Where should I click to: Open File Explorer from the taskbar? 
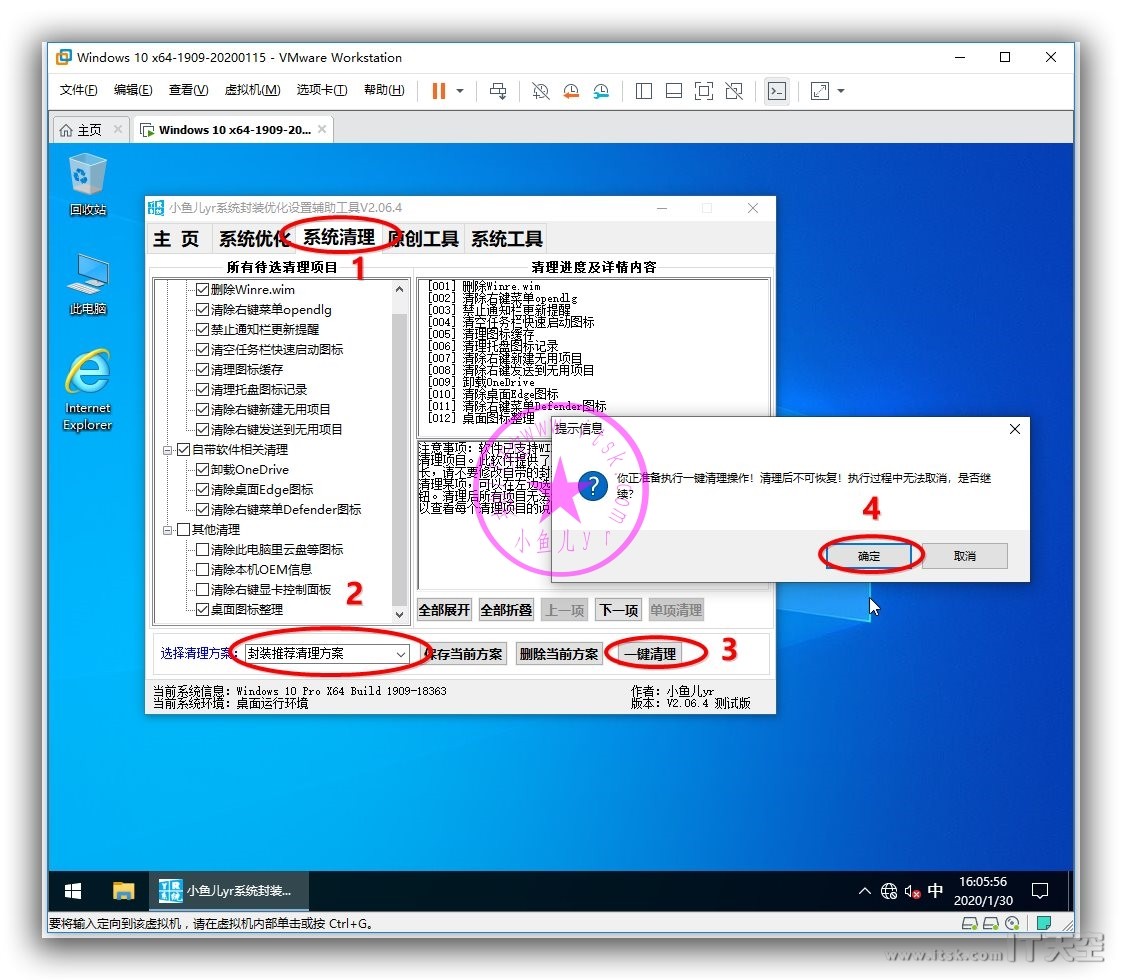pyautogui.click(x=124, y=891)
